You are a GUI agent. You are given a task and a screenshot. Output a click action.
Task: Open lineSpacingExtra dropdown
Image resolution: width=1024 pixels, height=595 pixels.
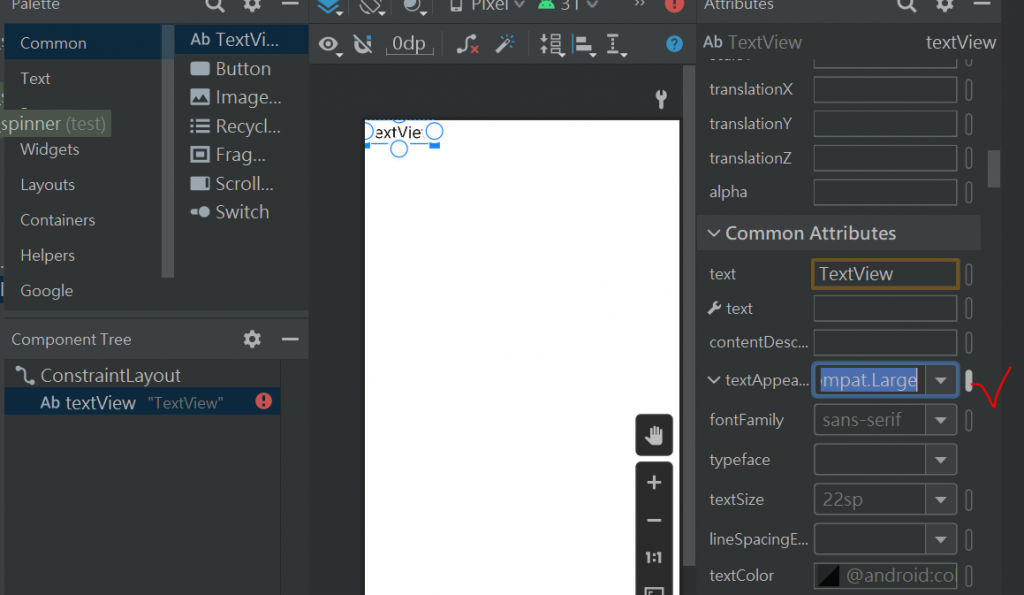click(940, 539)
